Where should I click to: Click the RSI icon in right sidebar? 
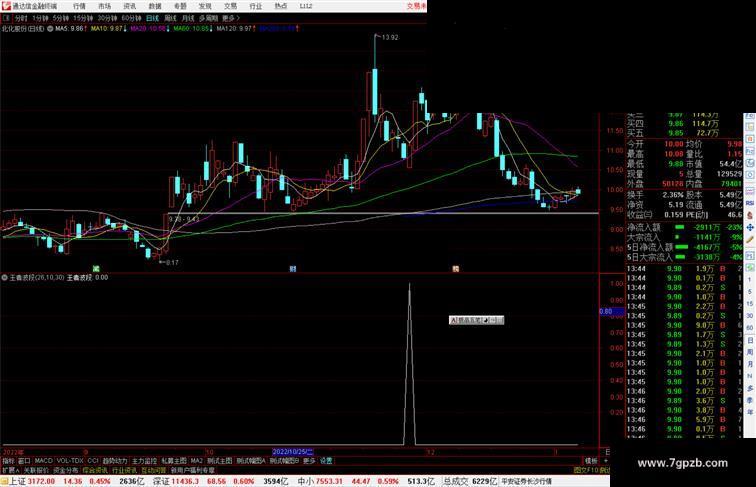click(750, 203)
